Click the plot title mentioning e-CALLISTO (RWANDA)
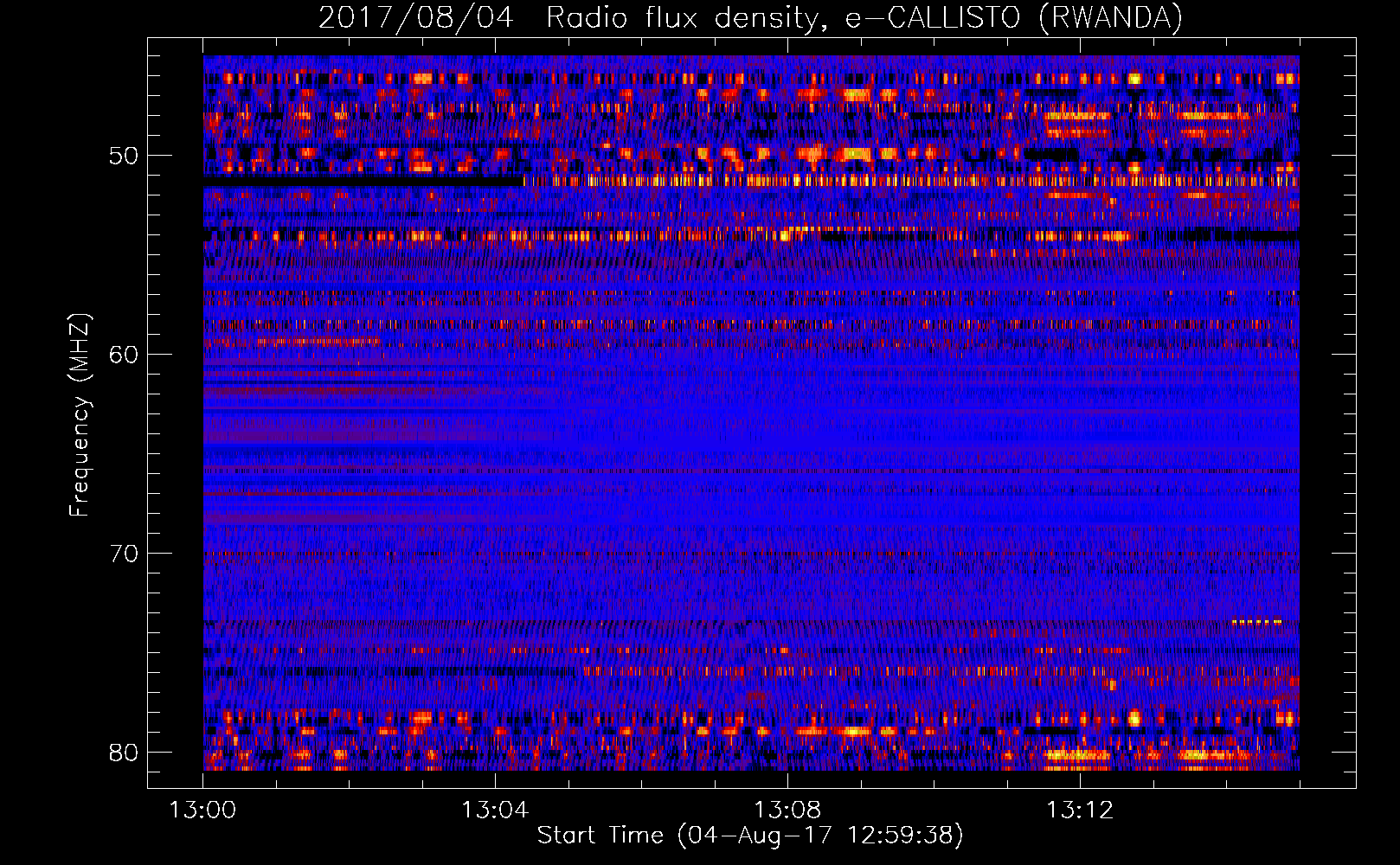Viewport: 1400px width, 865px height. [750, 18]
